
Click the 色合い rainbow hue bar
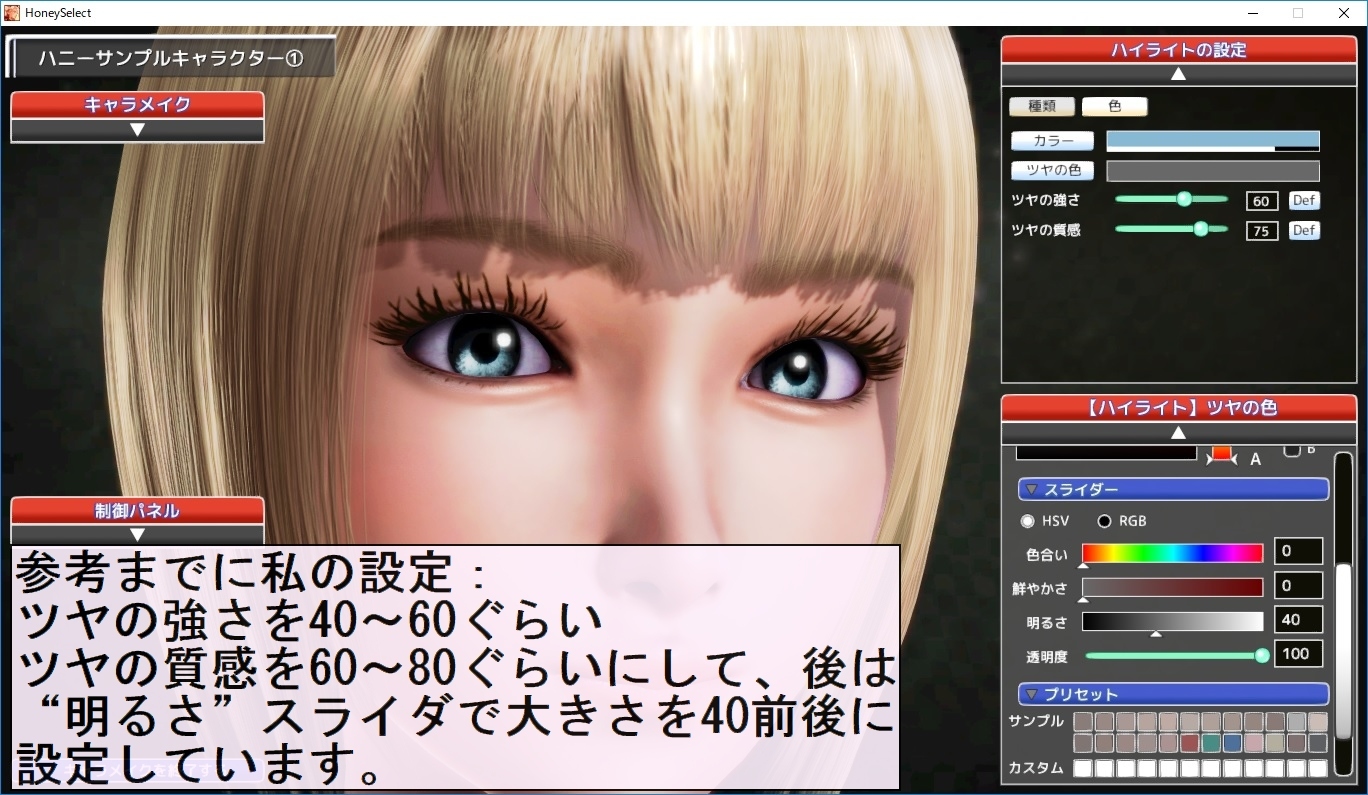pyautogui.click(x=1172, y=553)
